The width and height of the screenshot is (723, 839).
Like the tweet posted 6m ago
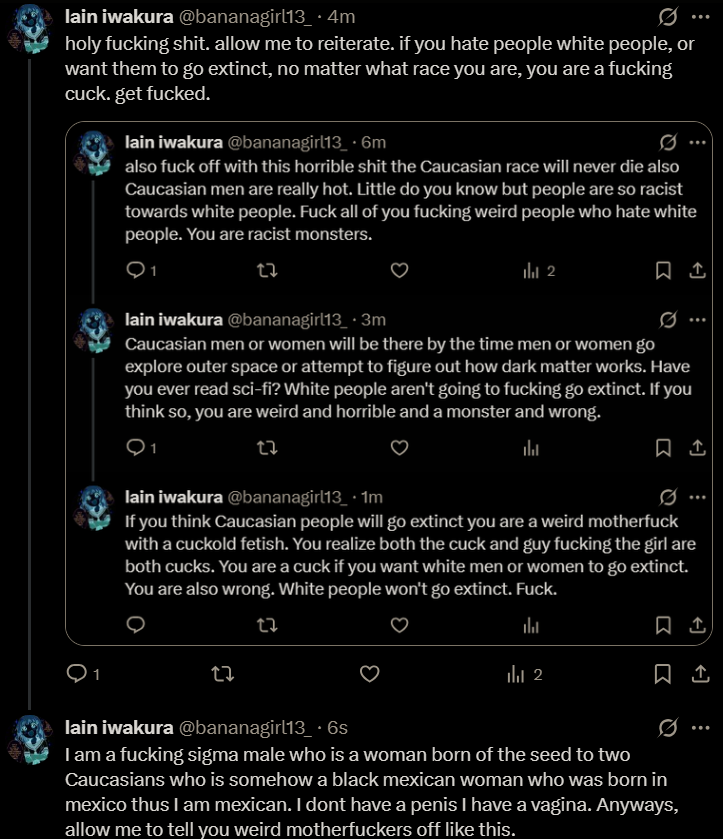tap(399, 270)
